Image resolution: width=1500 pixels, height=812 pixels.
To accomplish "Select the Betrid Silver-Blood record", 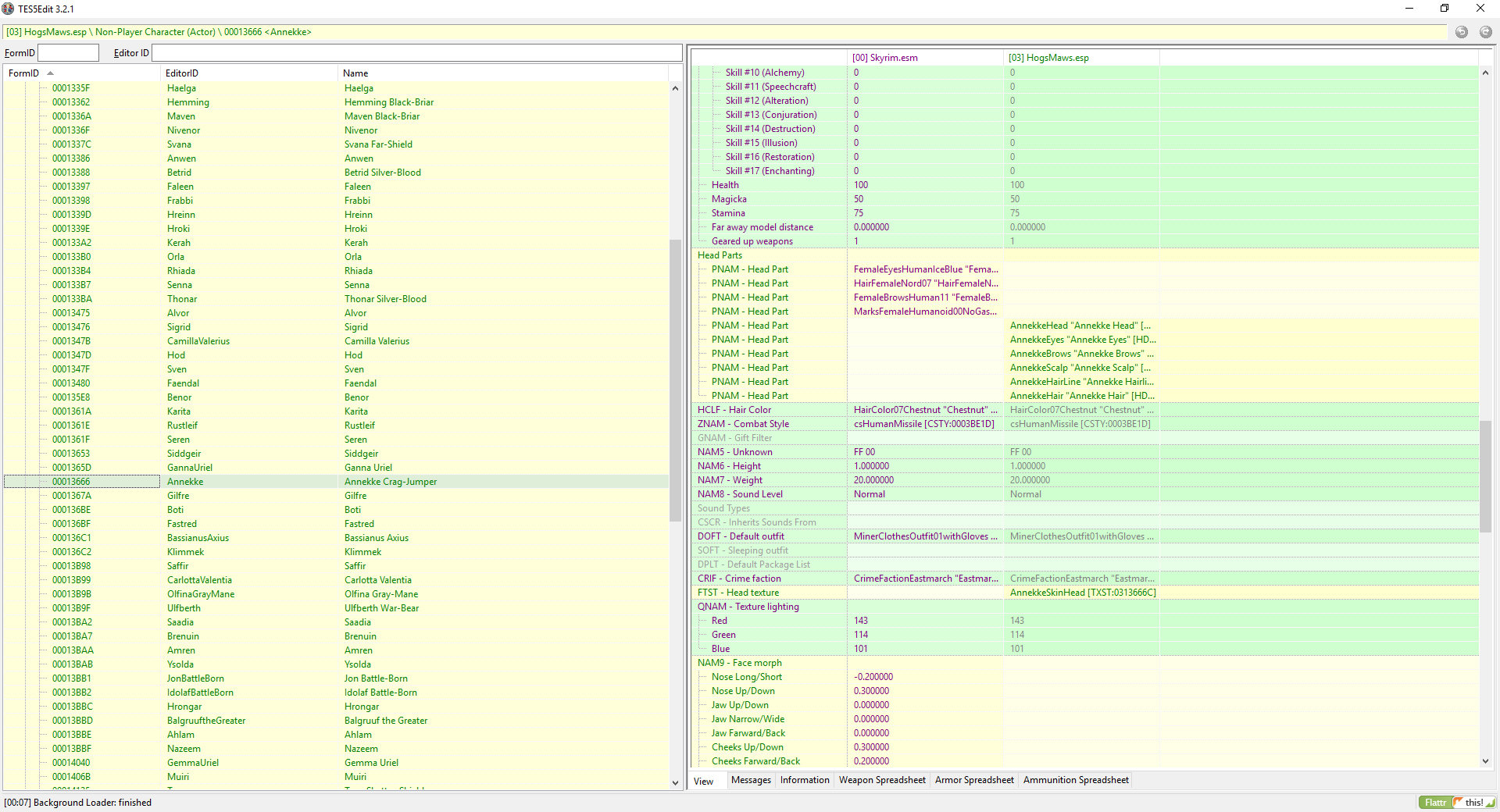I will (x=336, y=173).
